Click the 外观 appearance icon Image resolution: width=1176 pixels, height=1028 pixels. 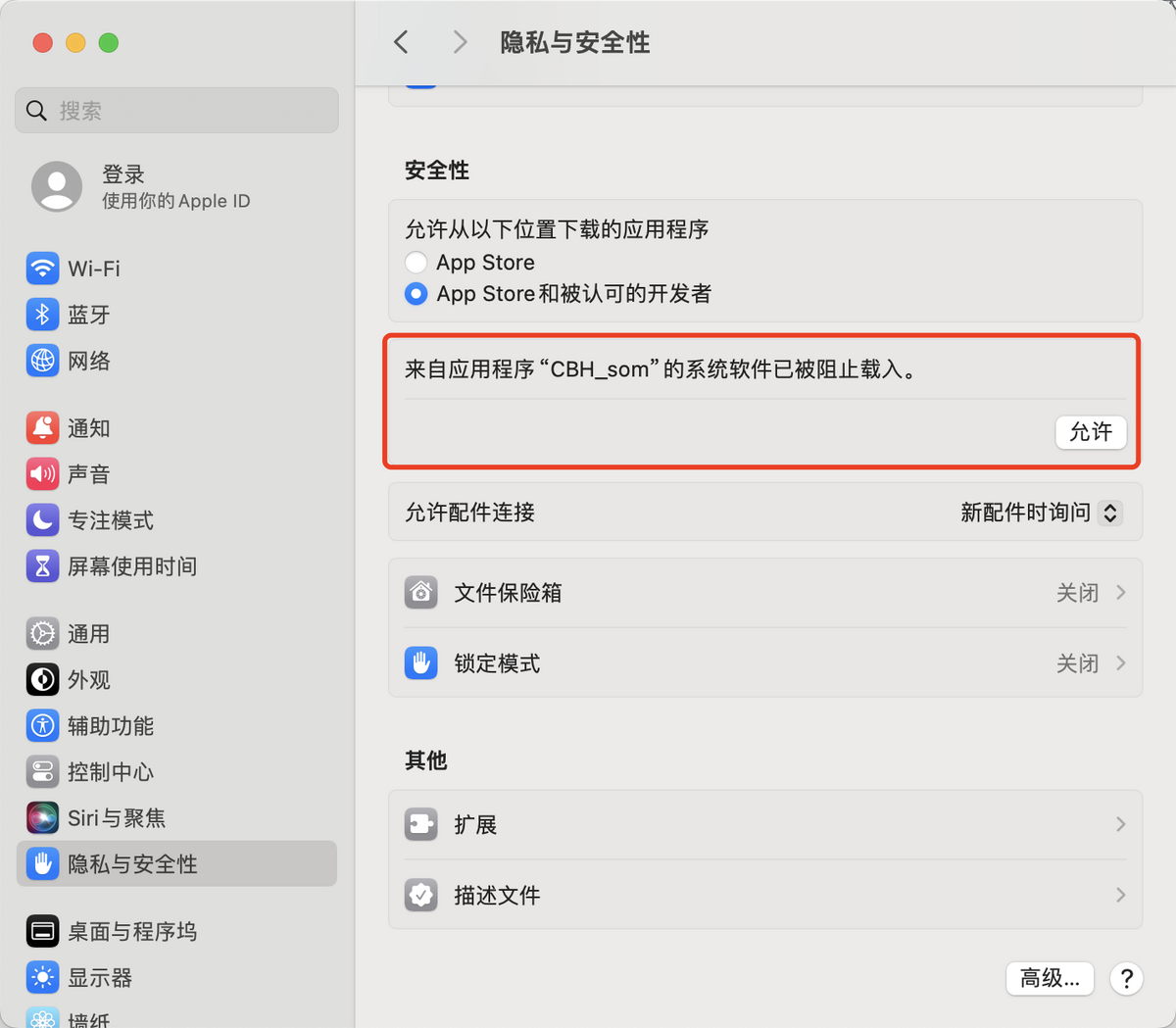coord(42,680)
